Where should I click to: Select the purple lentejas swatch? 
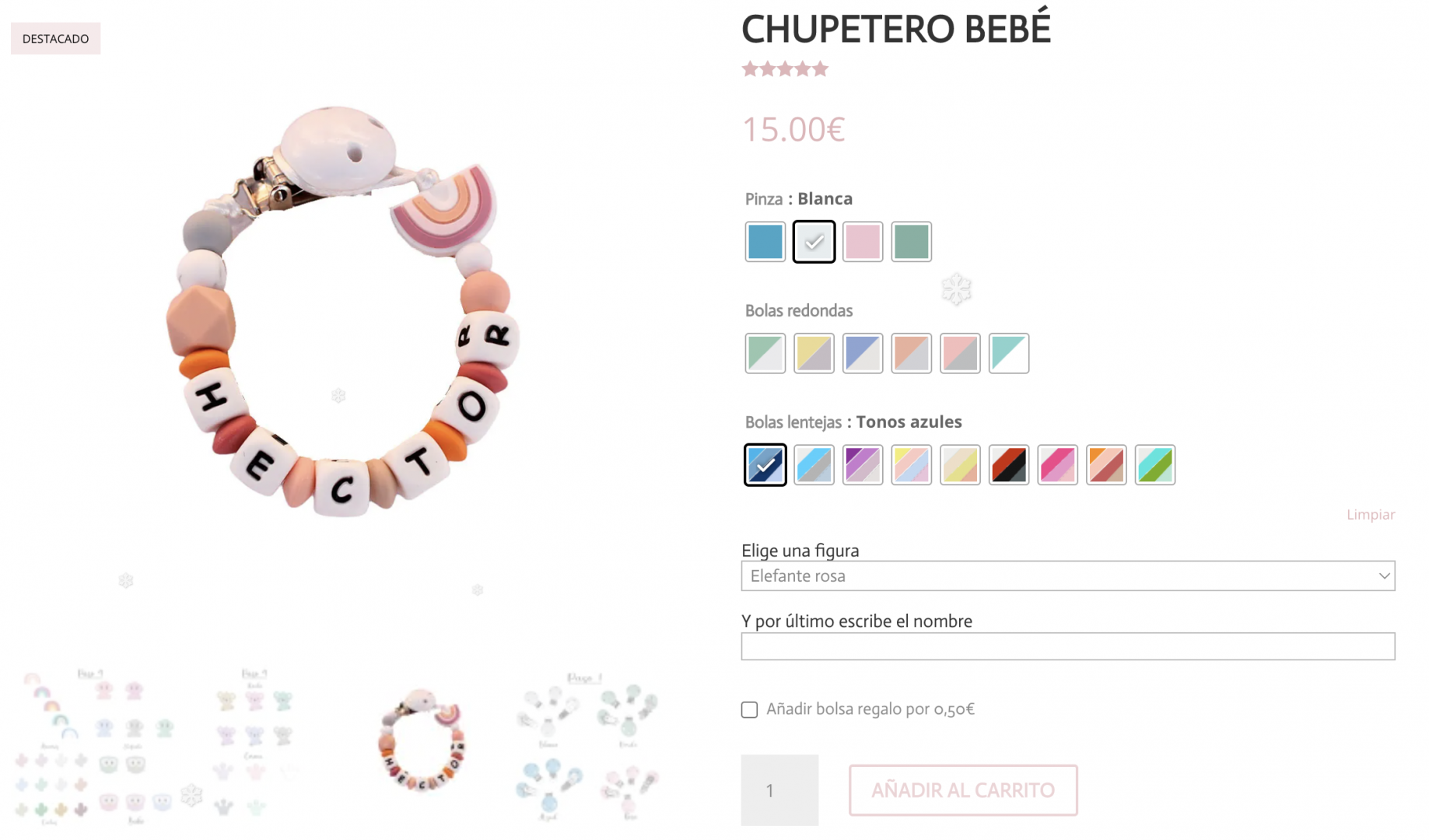(863, 464)
